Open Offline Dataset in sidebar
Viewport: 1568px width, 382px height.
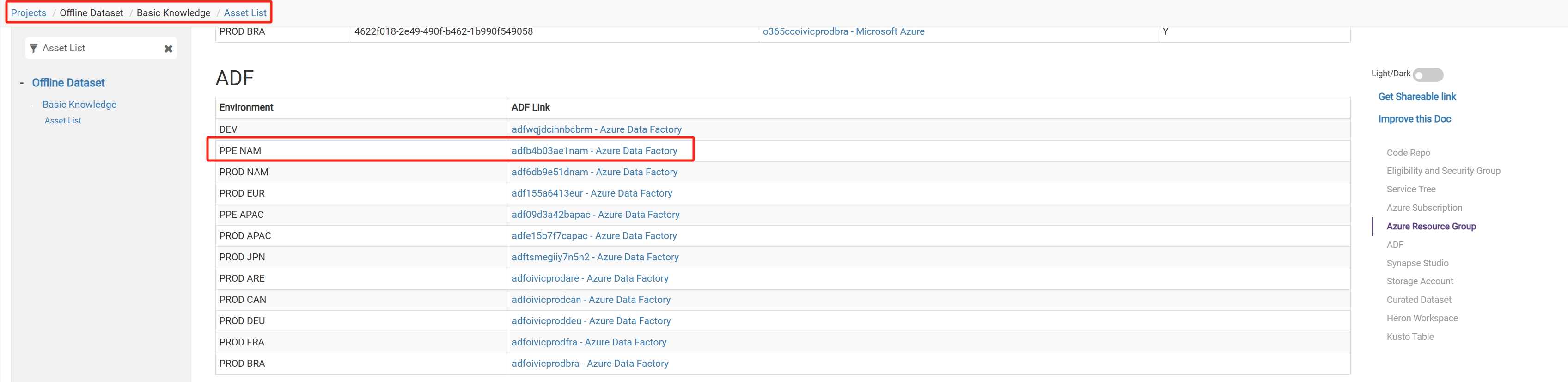(68, 83)
